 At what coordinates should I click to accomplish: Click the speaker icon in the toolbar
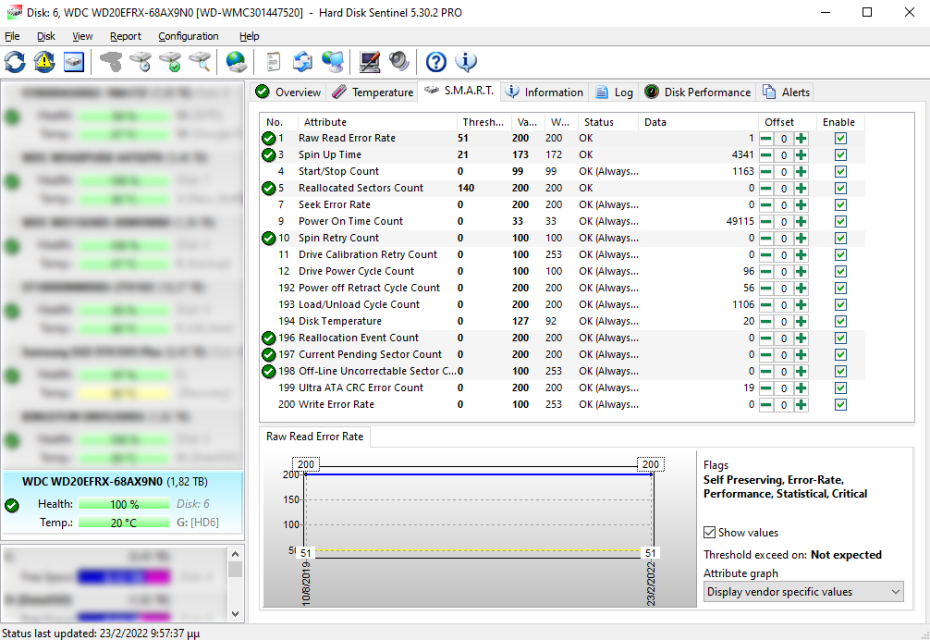[399, 62]
